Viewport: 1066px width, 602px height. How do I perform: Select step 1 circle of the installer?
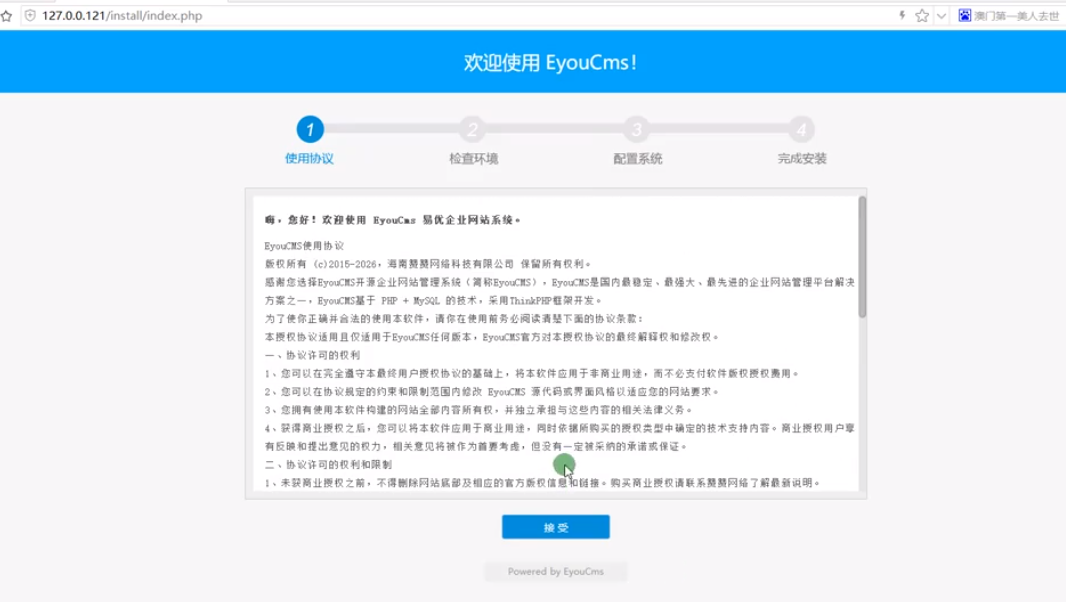click(310, 129)
